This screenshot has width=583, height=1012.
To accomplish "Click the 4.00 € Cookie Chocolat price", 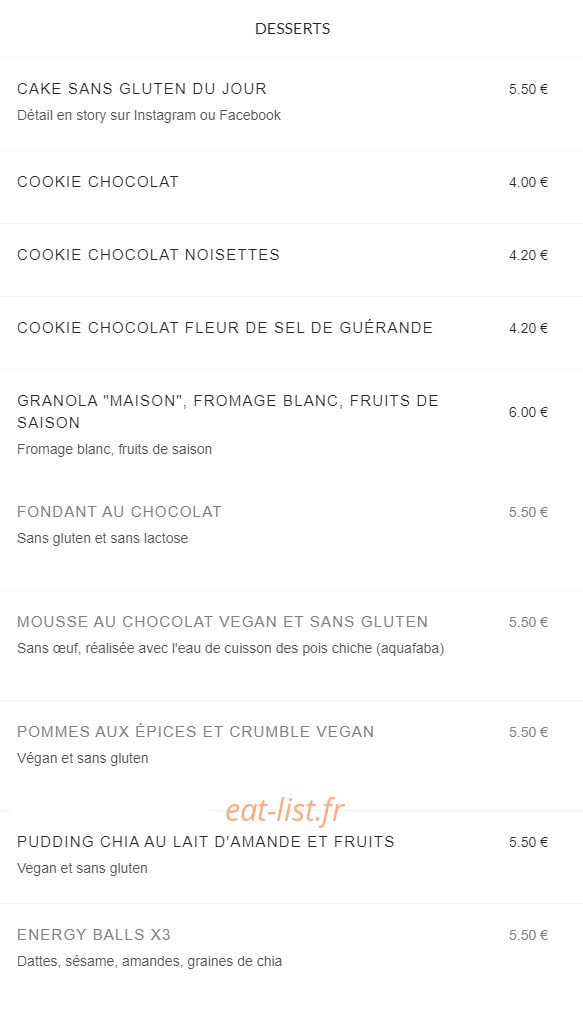I will point(528,182).
